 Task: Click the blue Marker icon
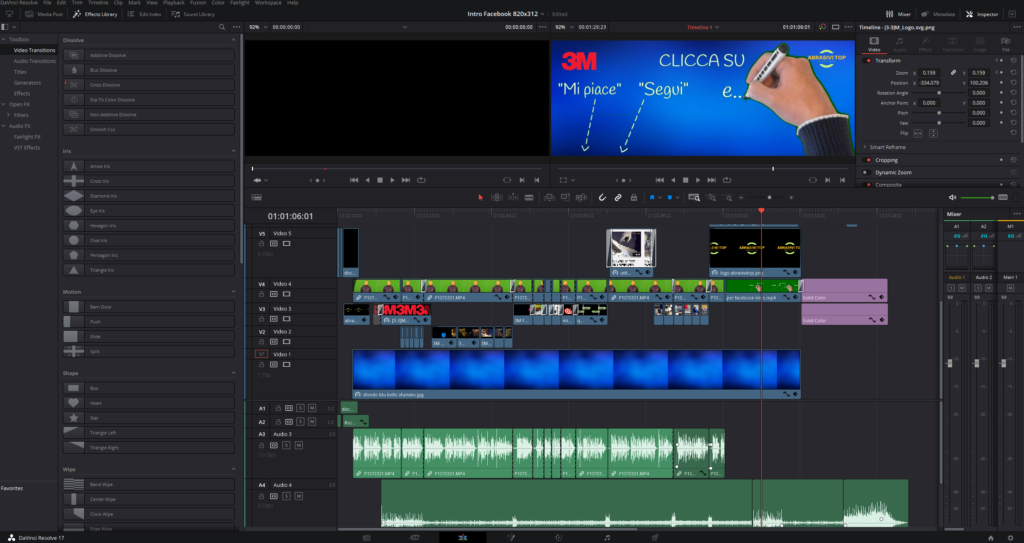point(670,197)
